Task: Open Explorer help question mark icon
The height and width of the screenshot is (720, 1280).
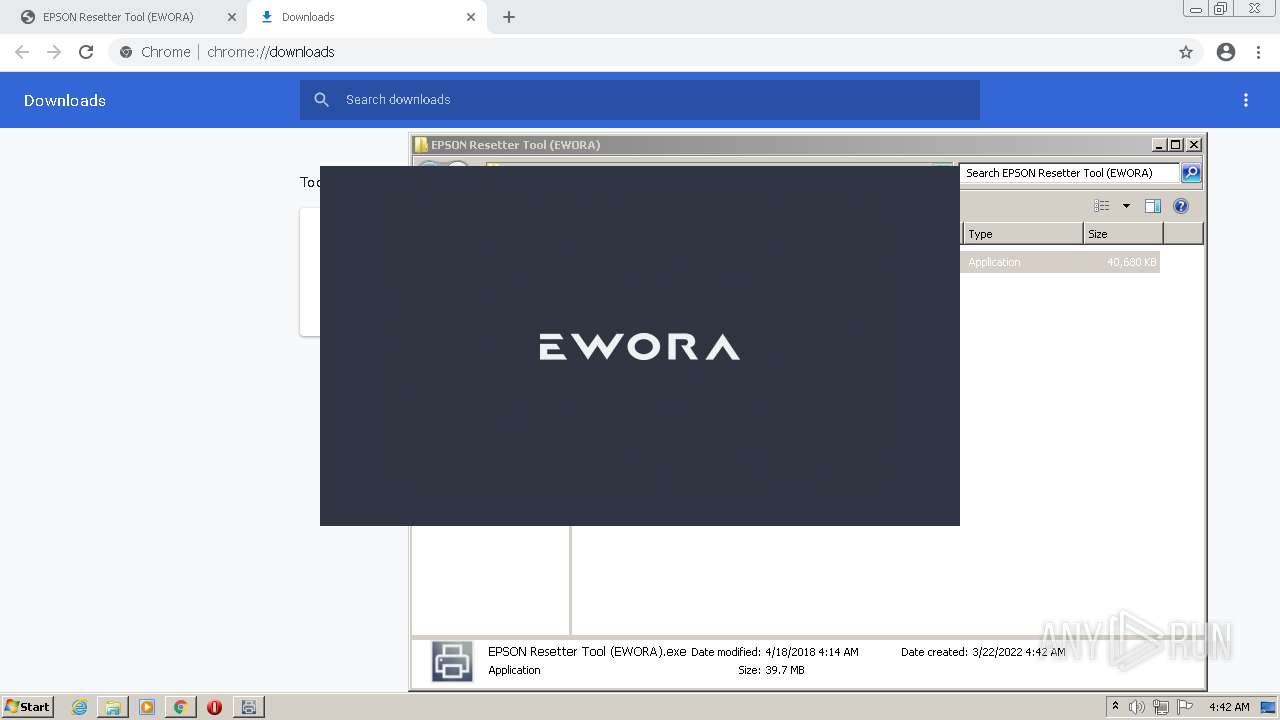Action: click(1181, 206)
